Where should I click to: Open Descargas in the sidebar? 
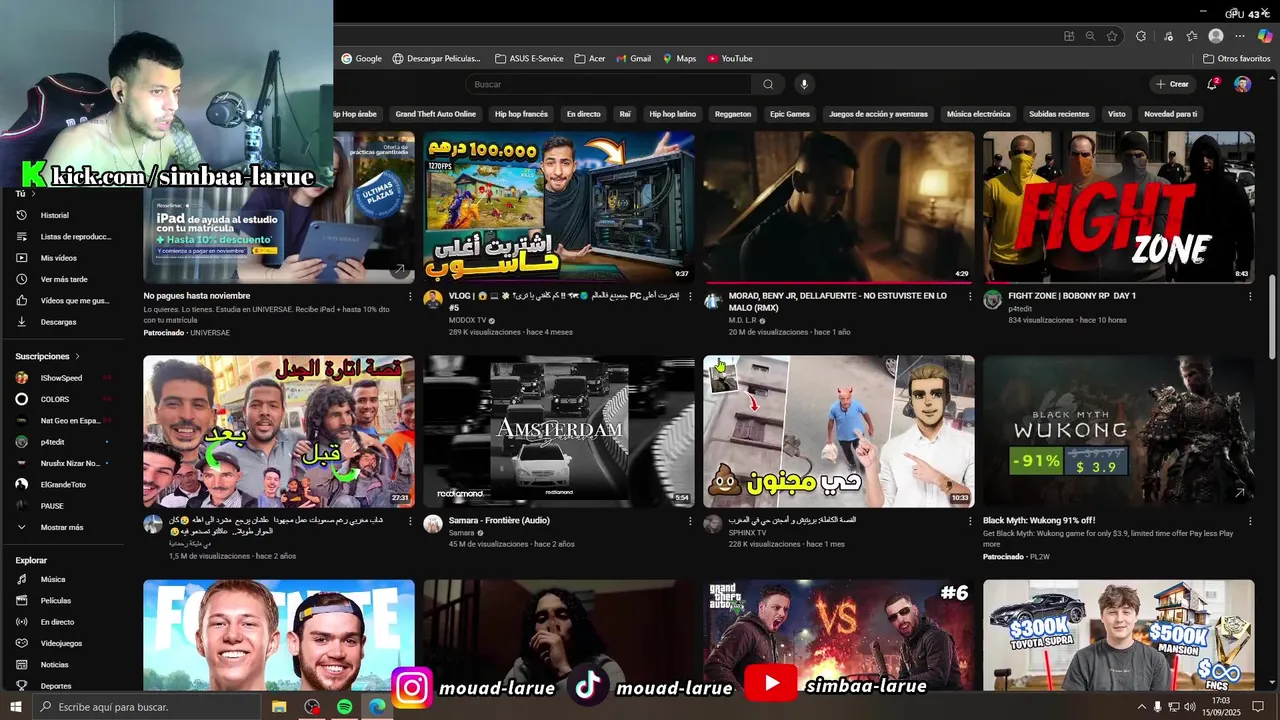(x=58, y=322)
